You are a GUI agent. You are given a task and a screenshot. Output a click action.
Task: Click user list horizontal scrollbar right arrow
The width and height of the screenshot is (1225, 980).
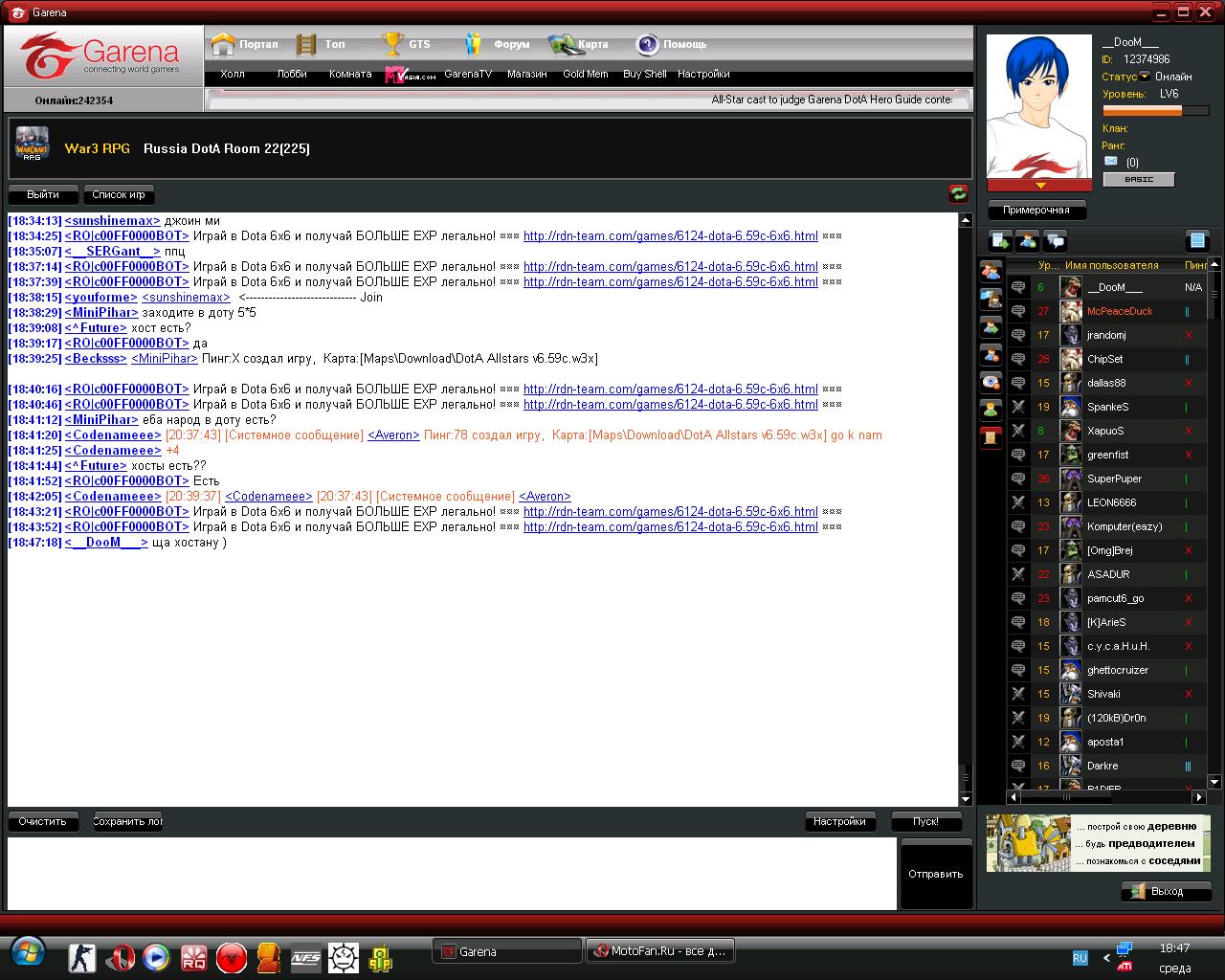coord(1199,796)
